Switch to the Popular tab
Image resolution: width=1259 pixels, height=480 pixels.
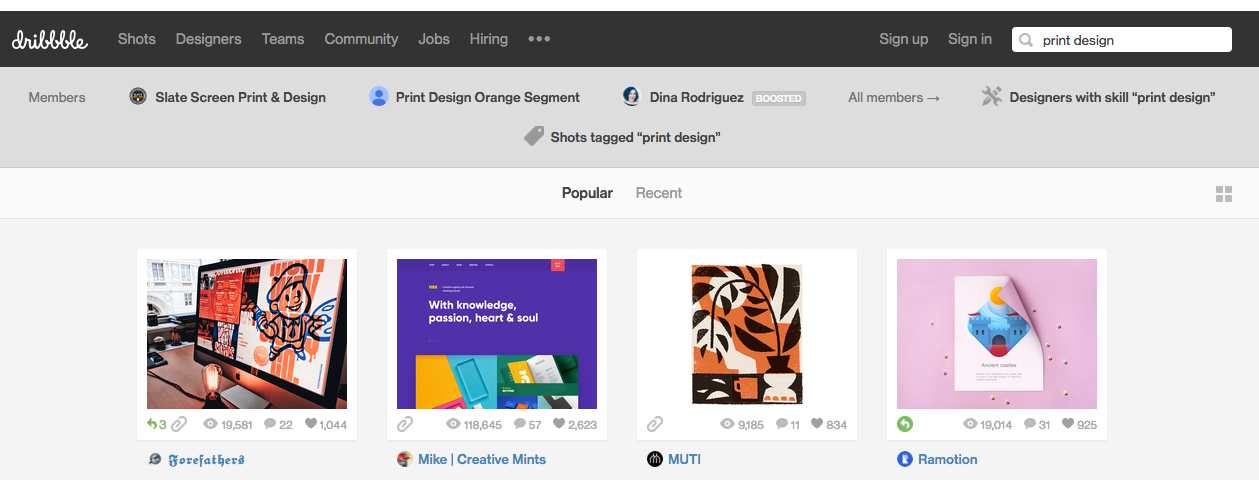(587, 193)
